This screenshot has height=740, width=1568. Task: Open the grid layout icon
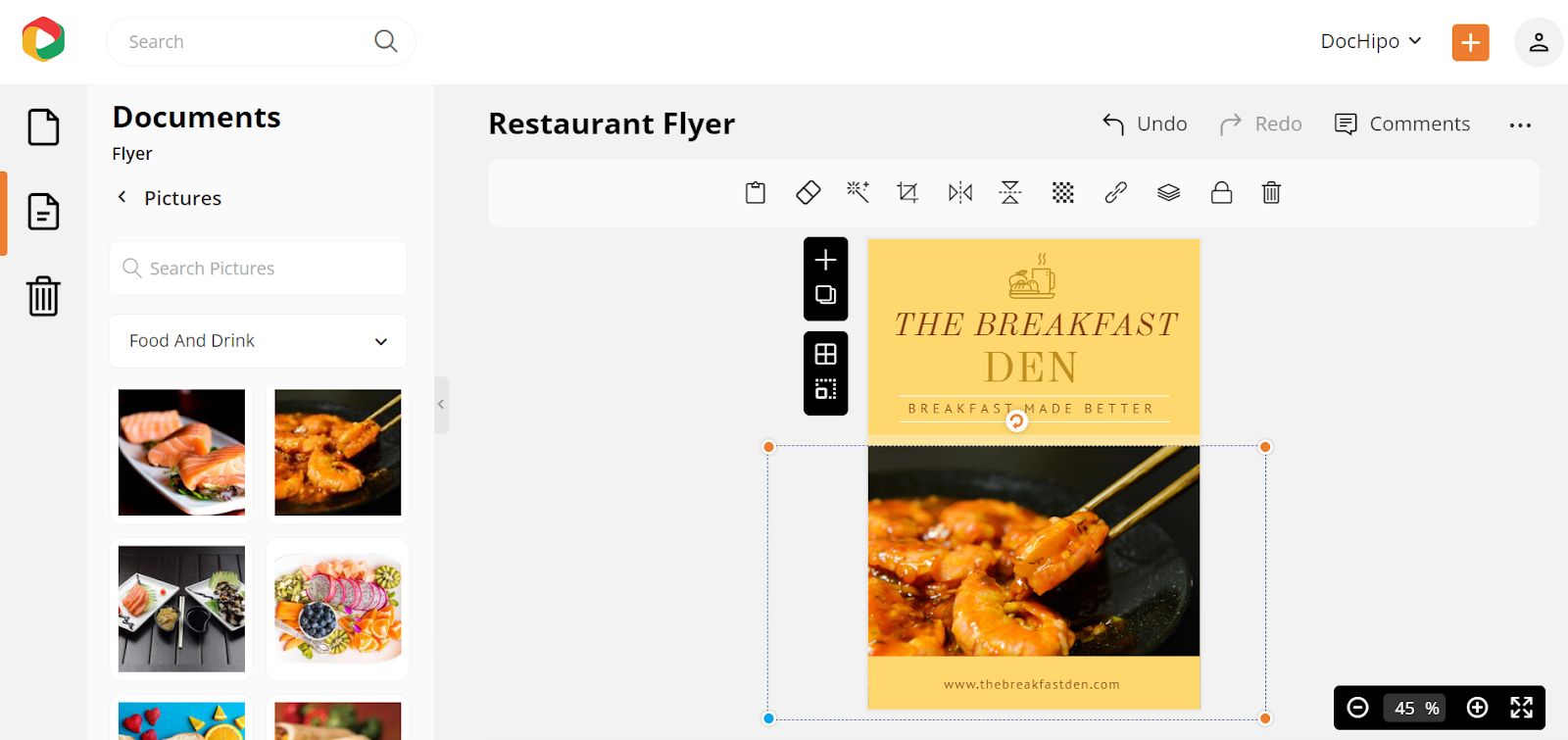(826, 354)
